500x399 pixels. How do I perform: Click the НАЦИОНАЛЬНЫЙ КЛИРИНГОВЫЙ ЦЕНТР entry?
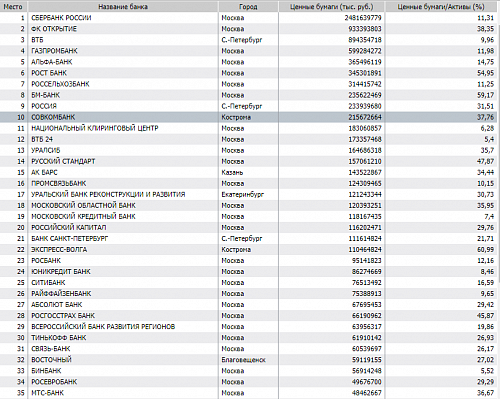[x=95, y=128]
